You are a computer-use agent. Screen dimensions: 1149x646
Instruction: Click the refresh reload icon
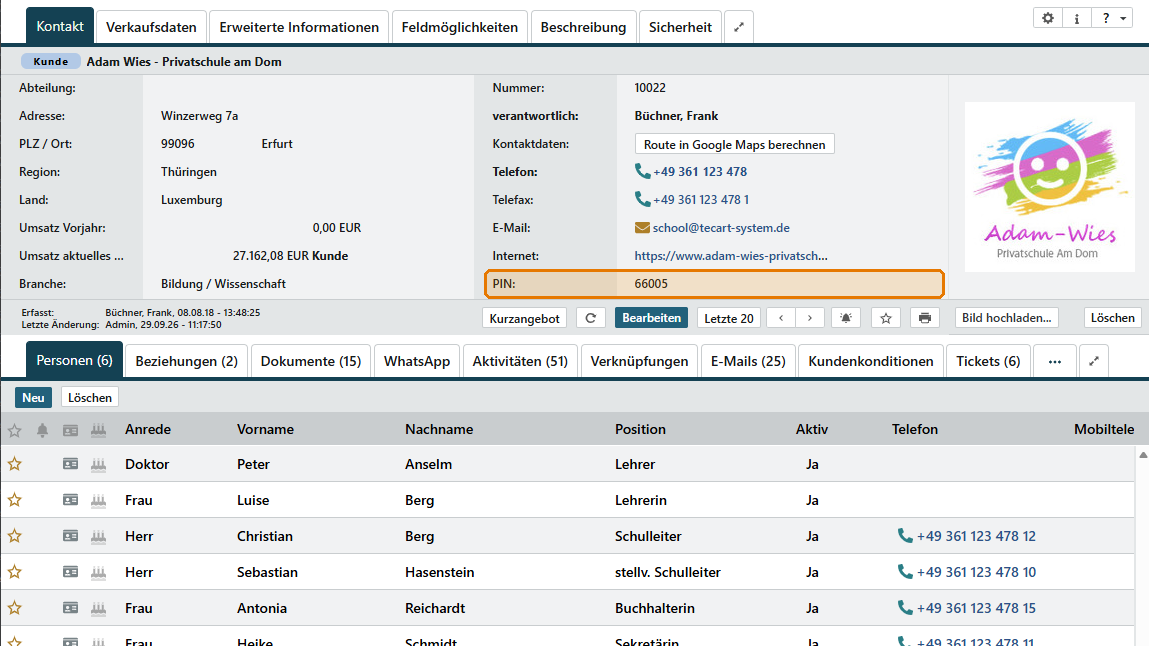(591, 318)
